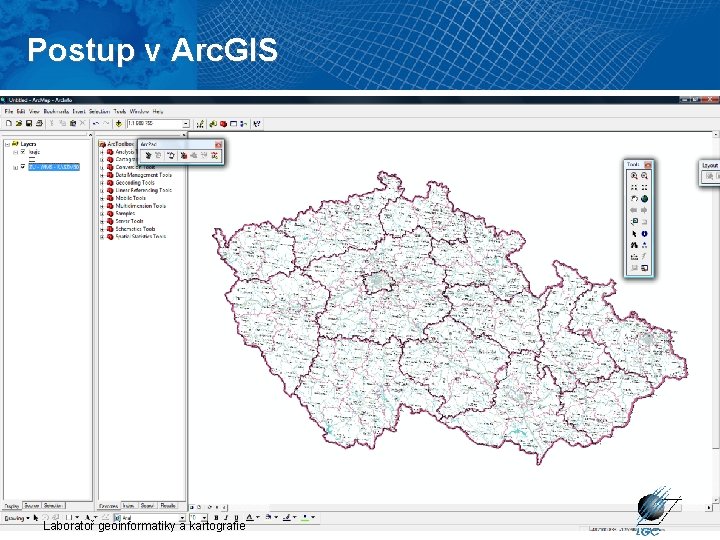Image resolution: width=720 pixels, height=540 pixels.
Task: Toggle the red ArcToolbox window icon
Action: [x=224, y=124]
